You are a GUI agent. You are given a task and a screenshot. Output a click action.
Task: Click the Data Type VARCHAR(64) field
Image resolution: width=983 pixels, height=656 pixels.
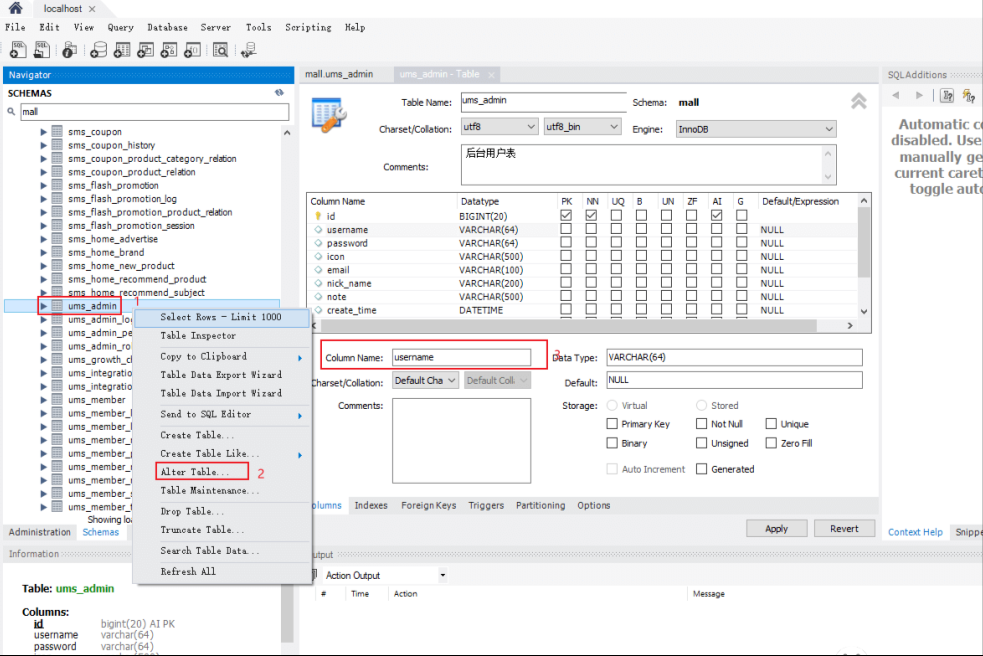(x=734, y=357)
